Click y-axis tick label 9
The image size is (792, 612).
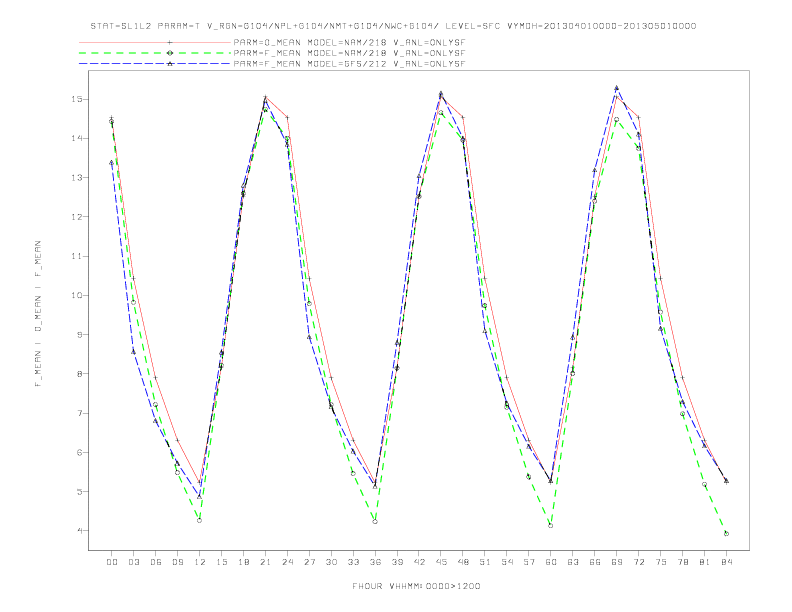[80, 334]
